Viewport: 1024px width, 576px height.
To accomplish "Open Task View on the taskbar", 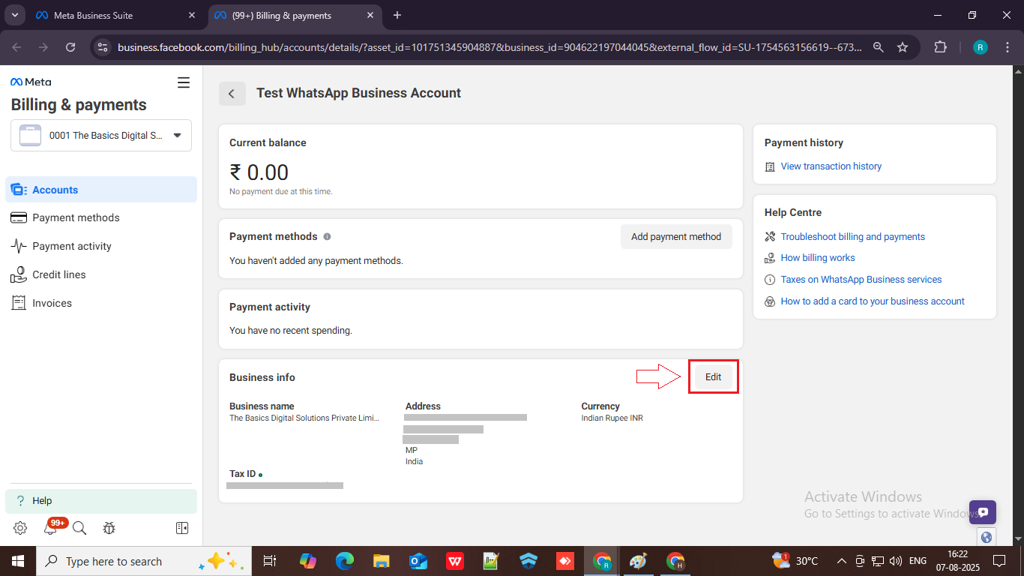I will (269, 562).
